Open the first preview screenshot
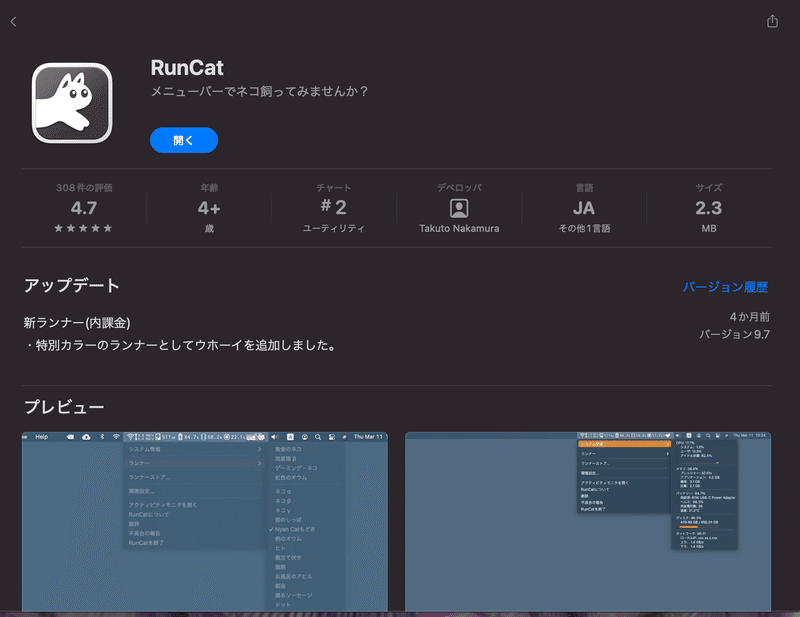The height and width of the screenshot is (617, 800). (205, 522)
